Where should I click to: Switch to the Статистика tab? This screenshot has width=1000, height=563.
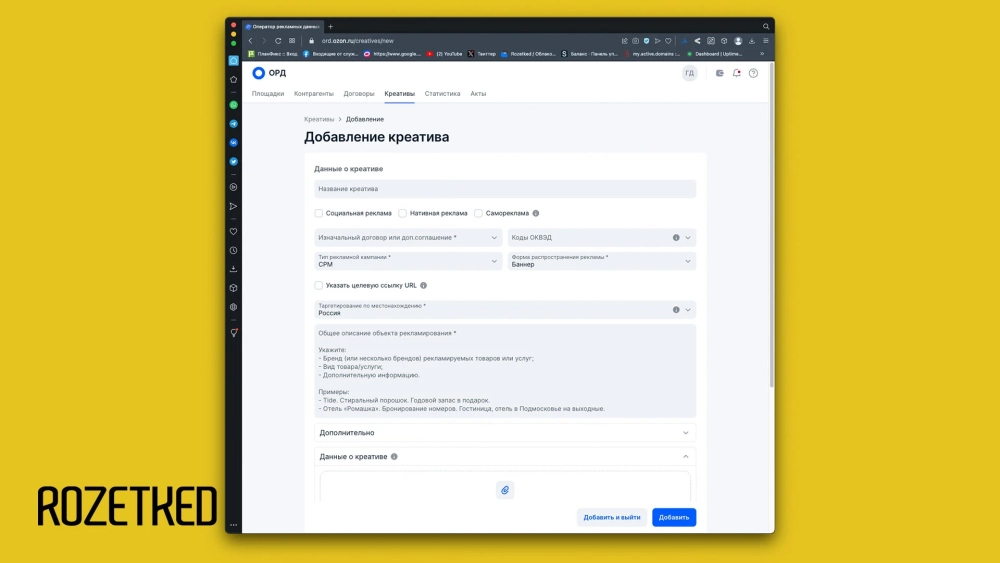tap(442, 94)
